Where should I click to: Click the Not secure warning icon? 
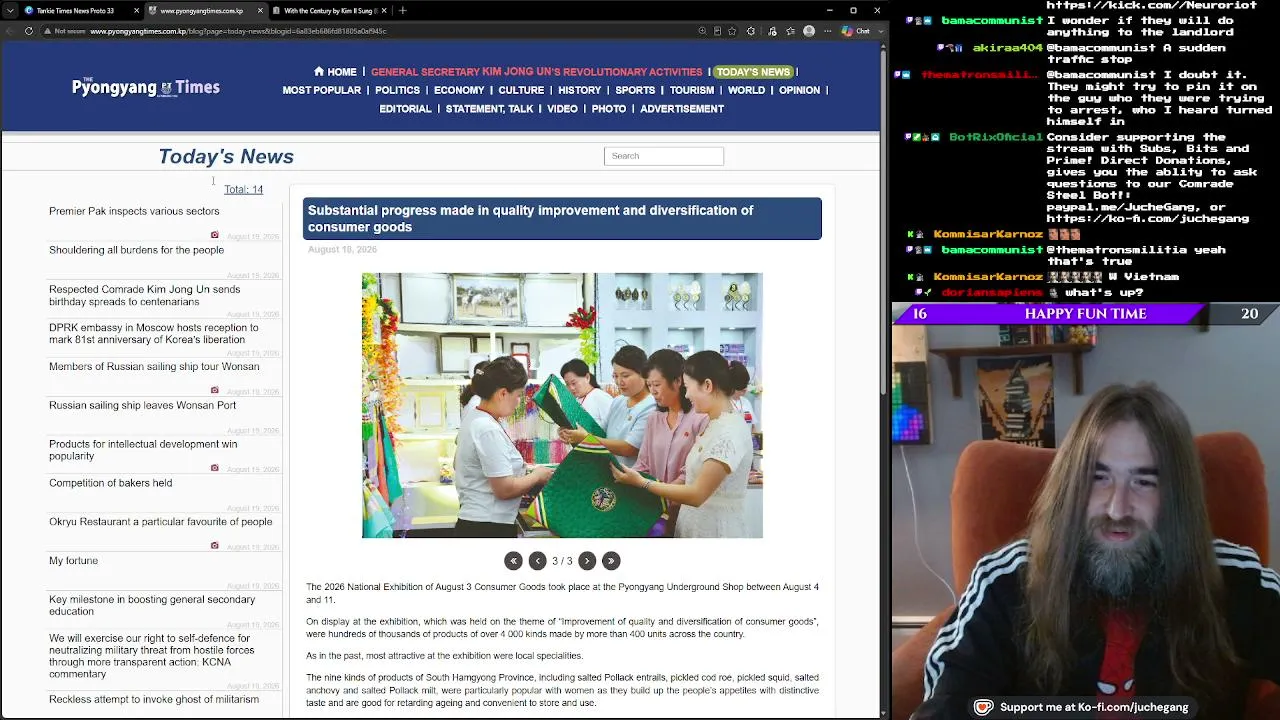point(47,31)
